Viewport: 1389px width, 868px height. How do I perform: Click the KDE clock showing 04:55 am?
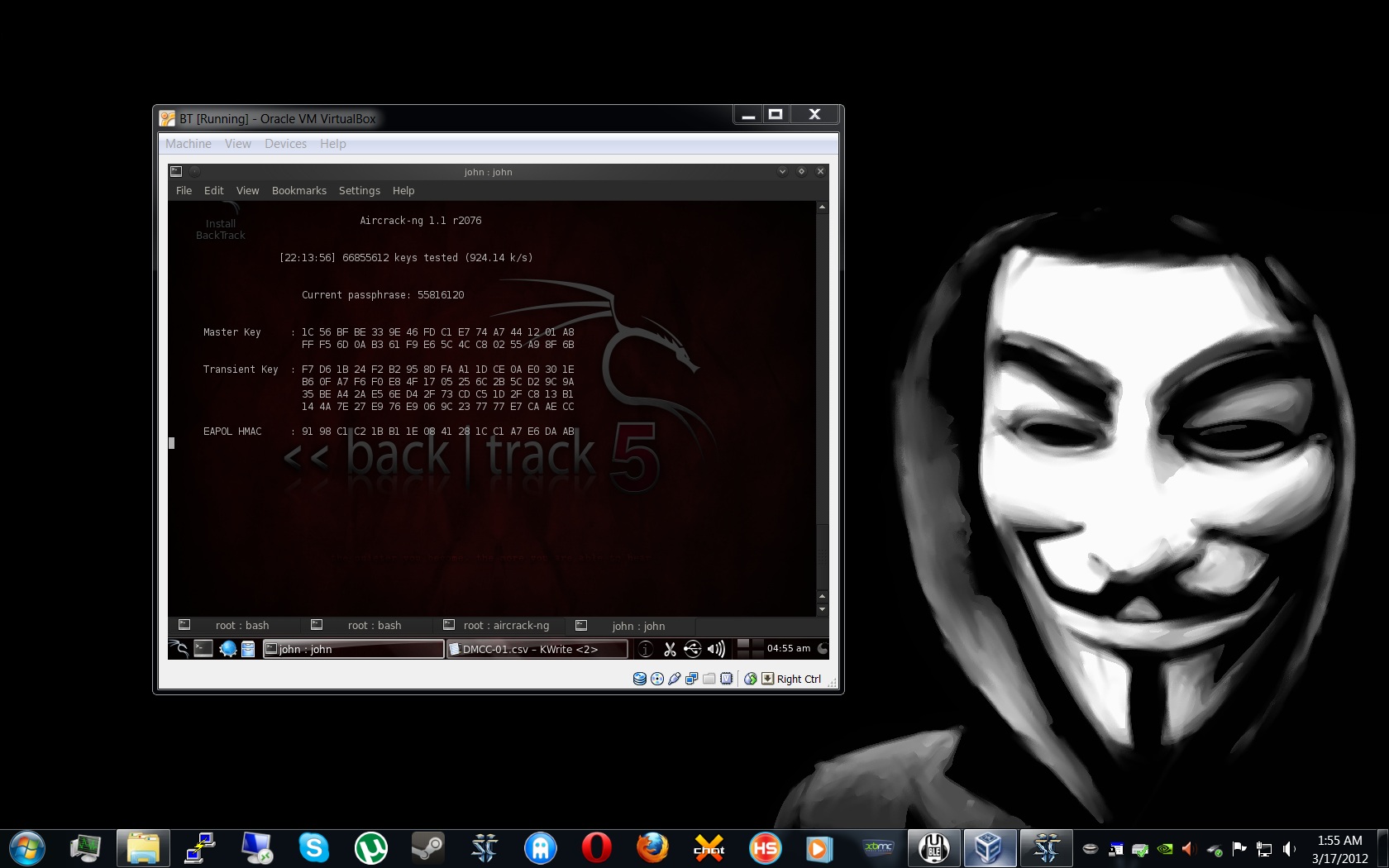pos(789,649)
